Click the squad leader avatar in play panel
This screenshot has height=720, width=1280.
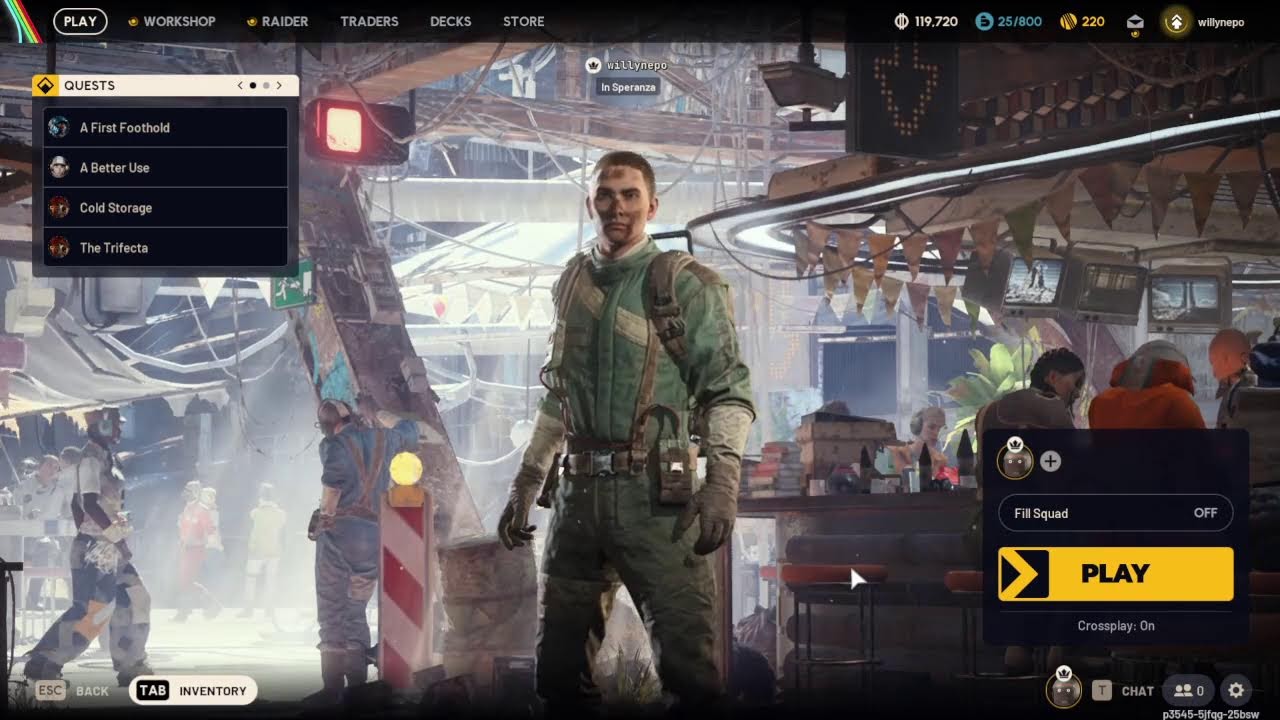1016,460
